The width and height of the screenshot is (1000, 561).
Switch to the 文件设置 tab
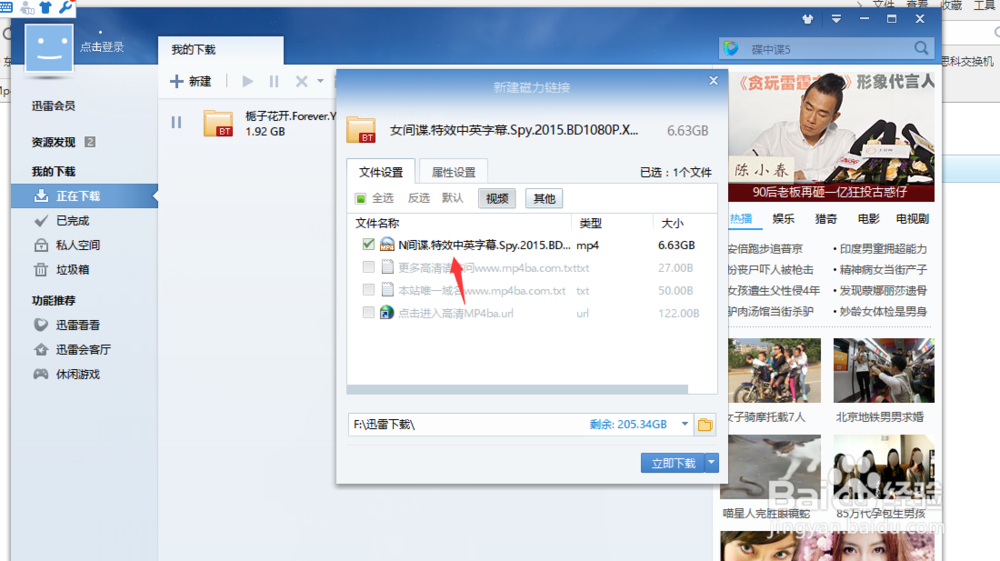pos(381,172)
